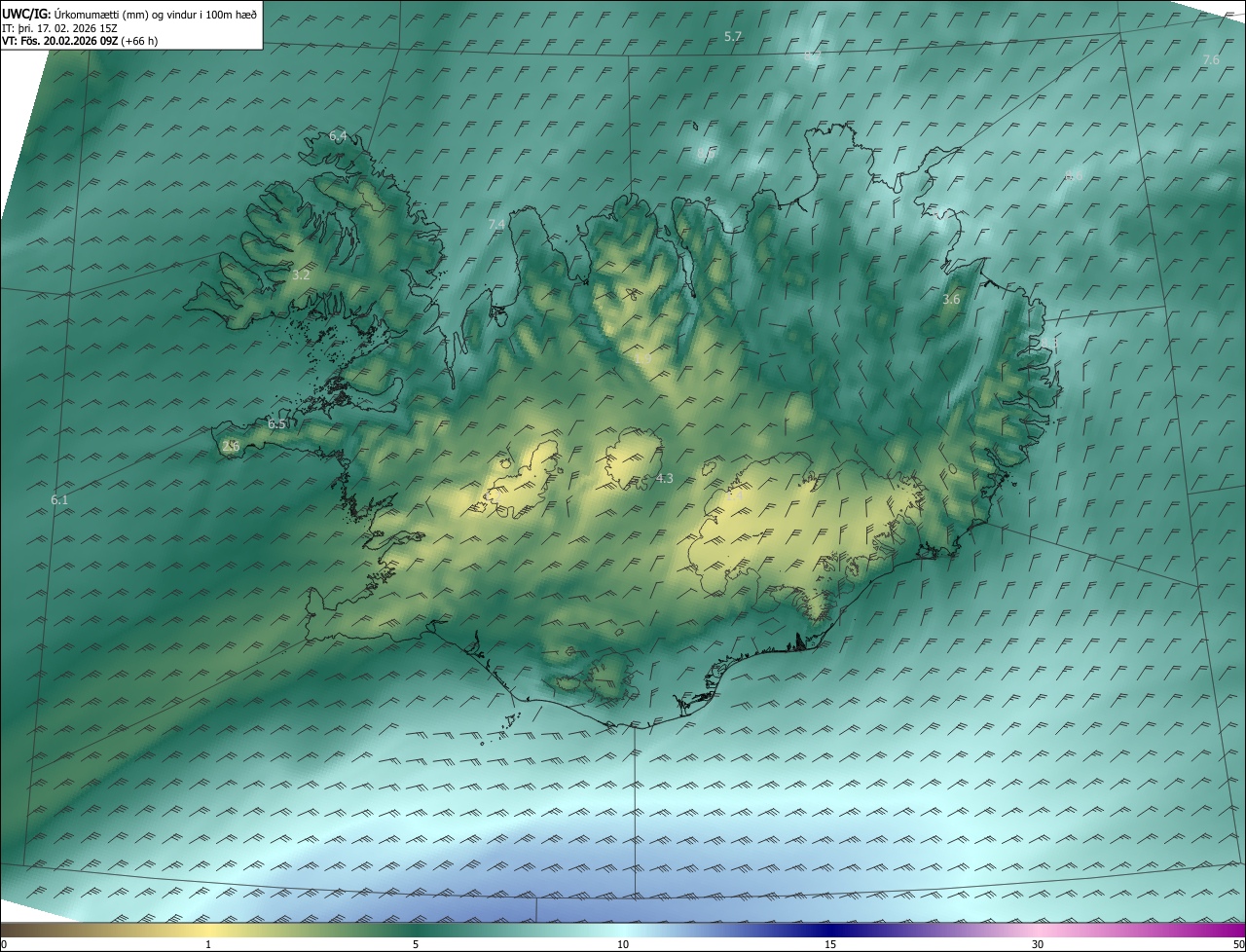Click the 10 tick label on color scale

623,944
